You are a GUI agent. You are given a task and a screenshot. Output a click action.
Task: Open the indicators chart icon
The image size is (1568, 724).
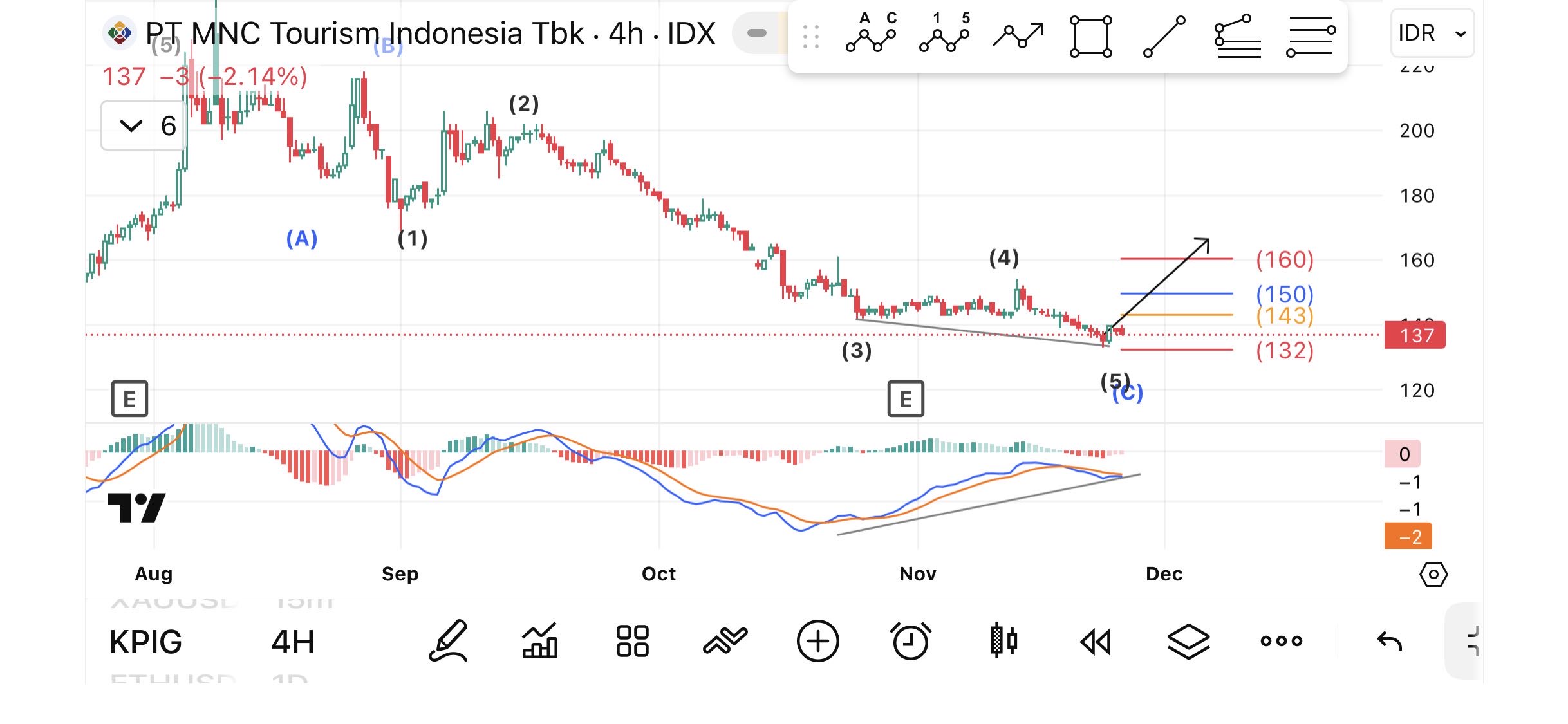tap(539, 641)
